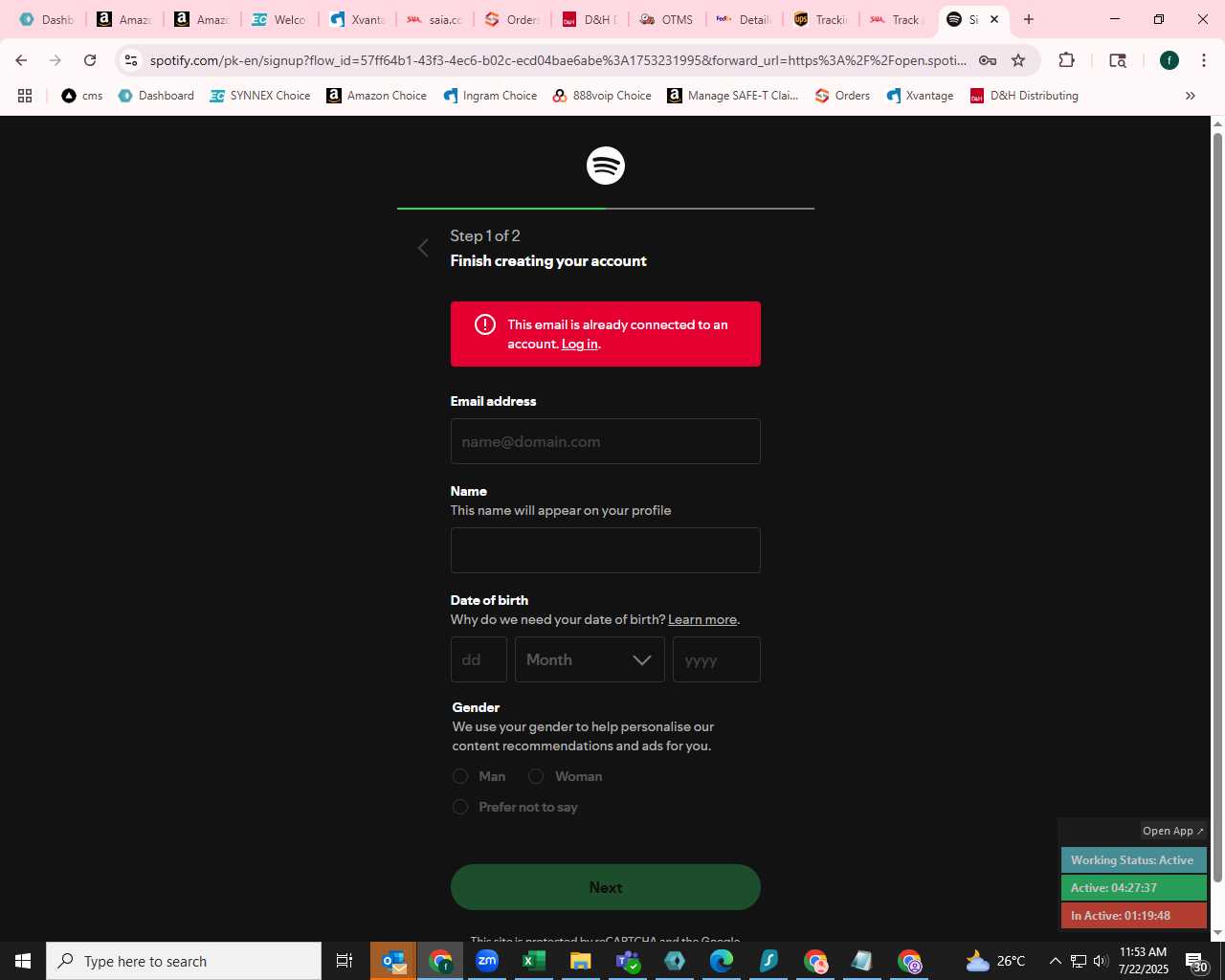Open Microsoft Teams from the taskbar
Viewport: 1225px width, 980px height.
627,961
